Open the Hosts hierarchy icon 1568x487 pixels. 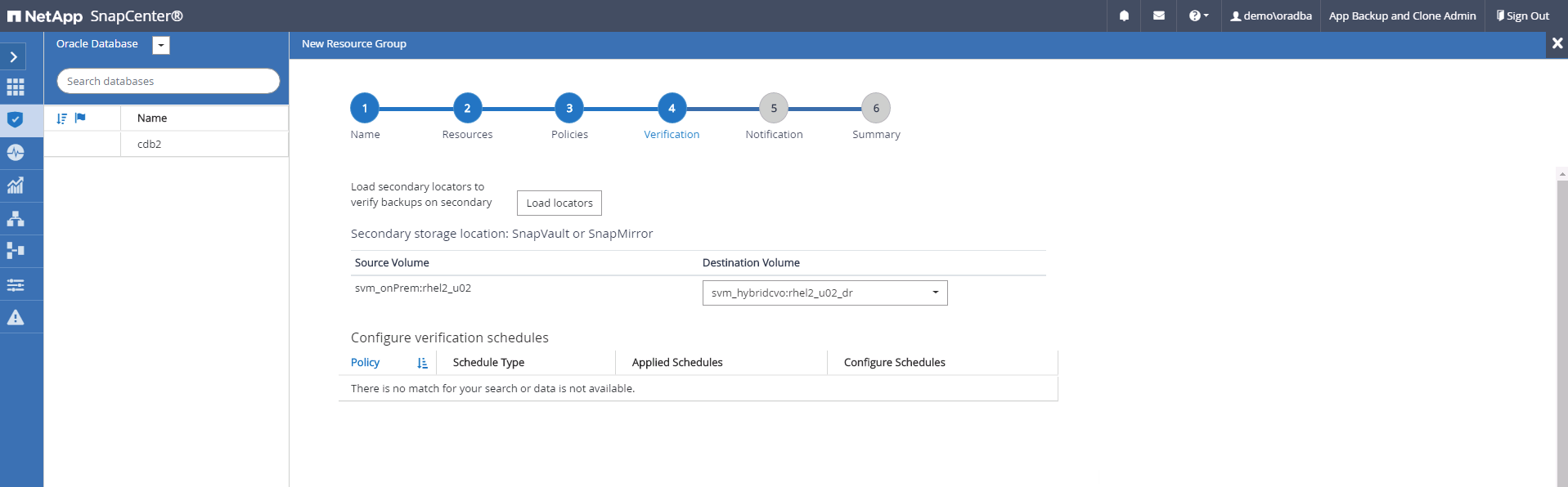(16, 218)
